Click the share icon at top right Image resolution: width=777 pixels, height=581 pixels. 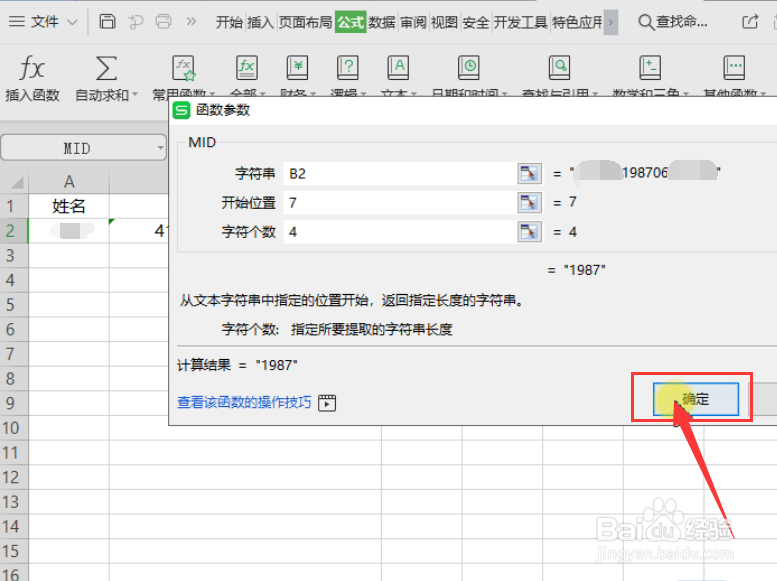pos(750,22)
